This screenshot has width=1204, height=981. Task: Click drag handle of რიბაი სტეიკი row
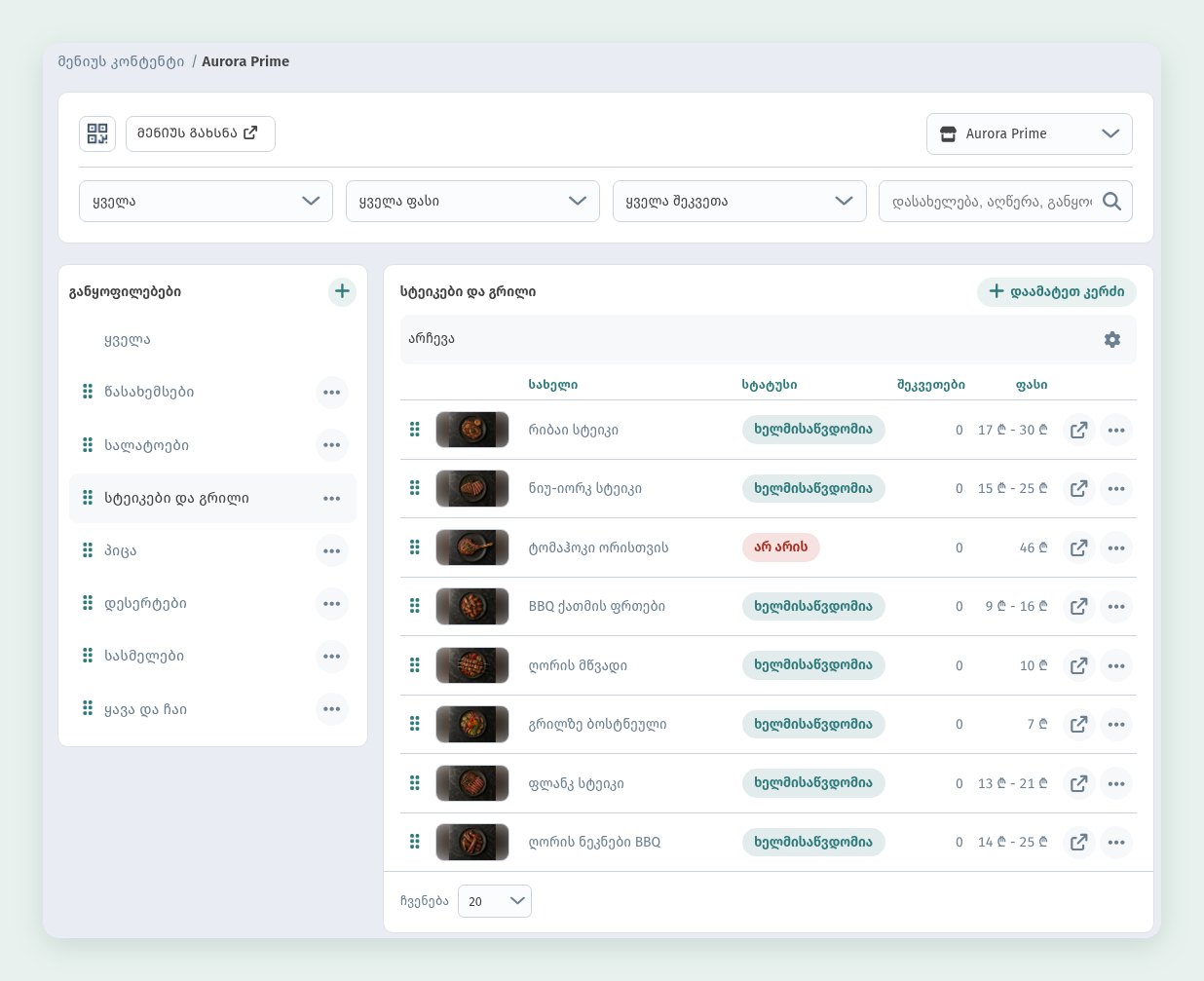pyautogui.click(x=415, y=430)
